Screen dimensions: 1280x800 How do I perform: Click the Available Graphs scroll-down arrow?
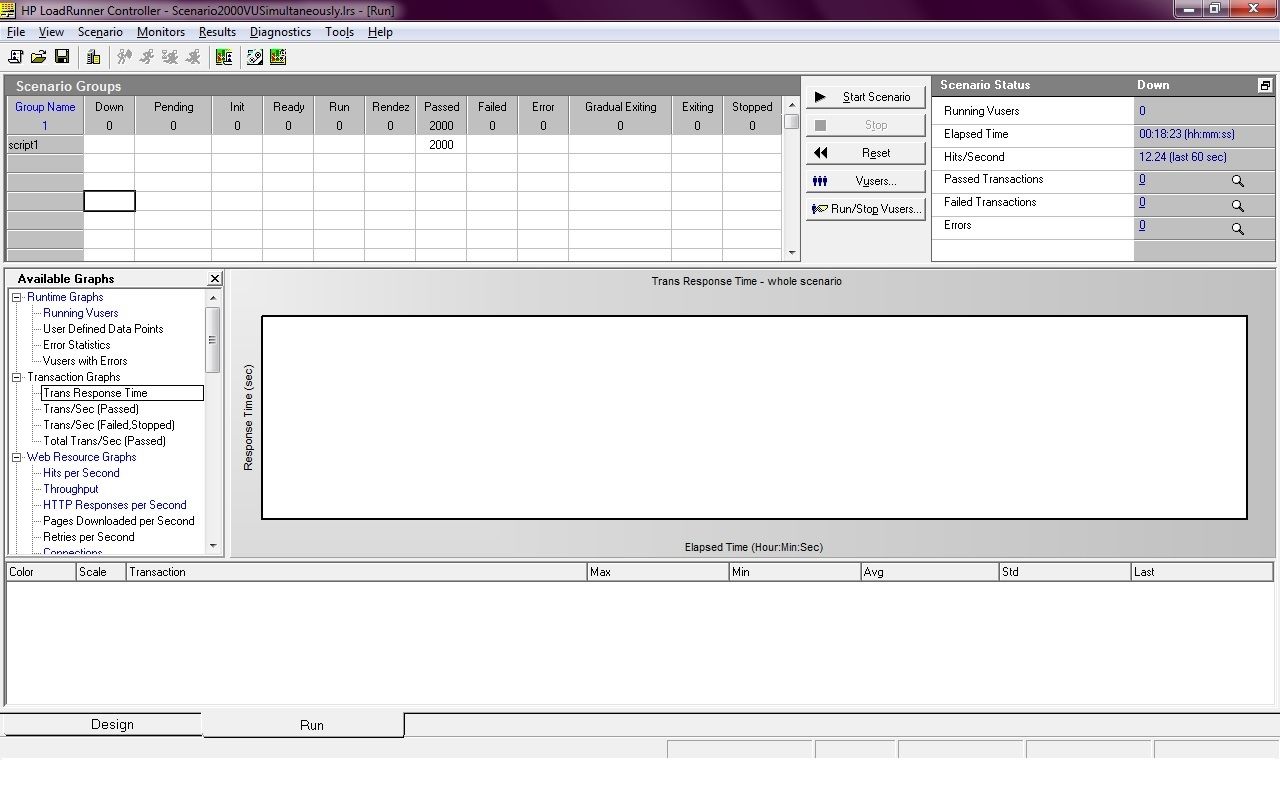pos(212,546)
